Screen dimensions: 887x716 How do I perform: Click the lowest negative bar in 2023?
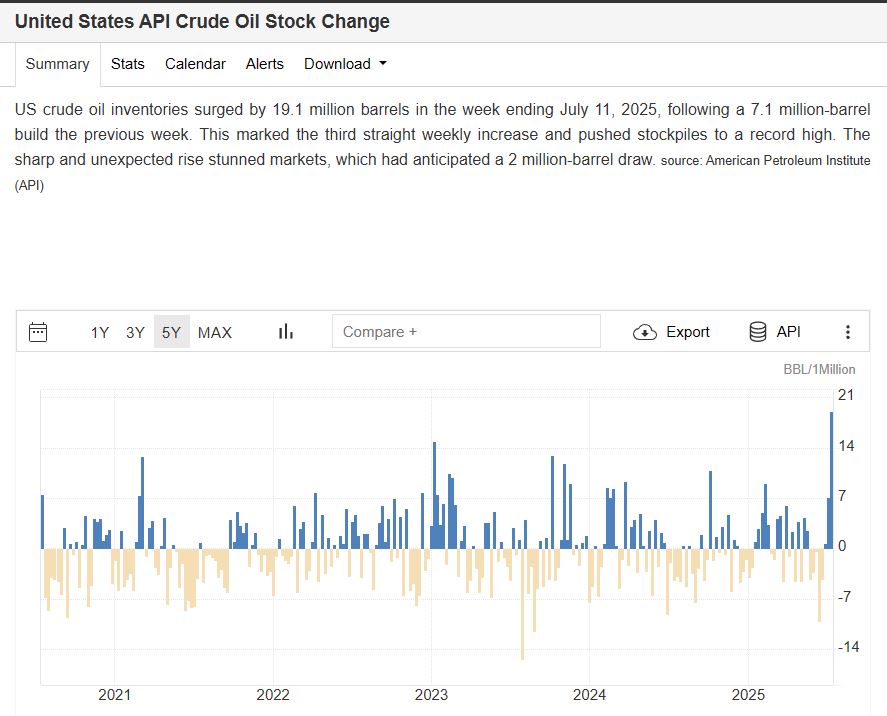click(x=522, y=603)
